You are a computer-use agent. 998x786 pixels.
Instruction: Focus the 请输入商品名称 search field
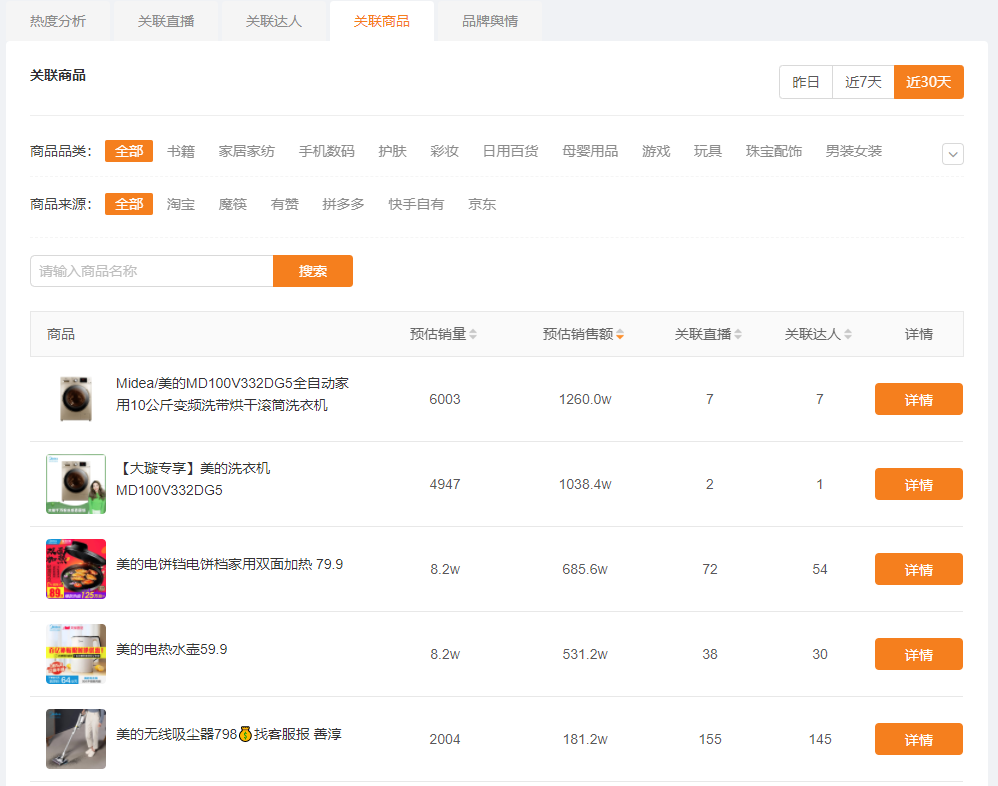click(151, 271)
